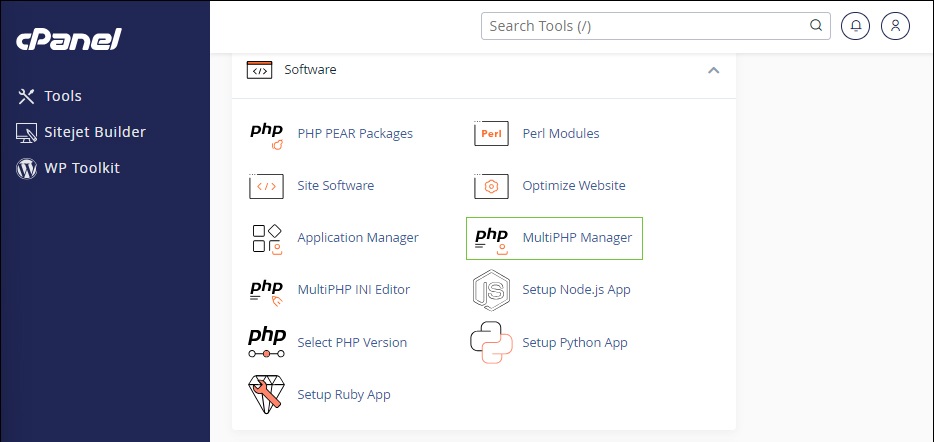Image resolution: width=934 pixels, height=442 pixels.
Task: Open the Select PHP Version link
Action: point(352,343)
